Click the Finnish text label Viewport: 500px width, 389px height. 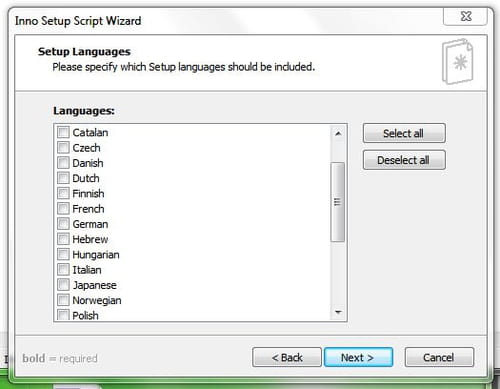pos(88,194)
